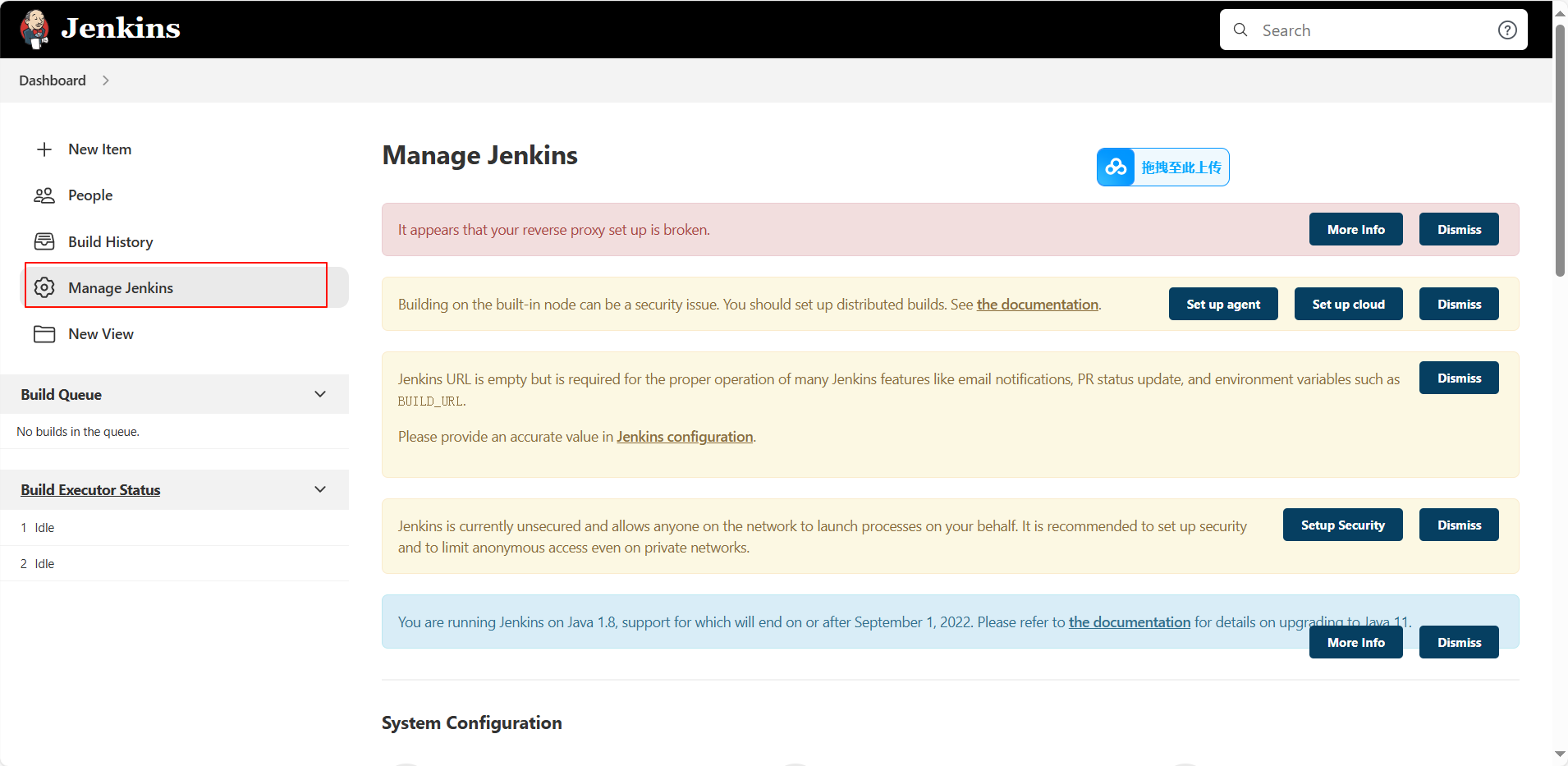This screenshot has height=766, width=1568.
Task: Collapse the Build Queue section
Action: 320,394
